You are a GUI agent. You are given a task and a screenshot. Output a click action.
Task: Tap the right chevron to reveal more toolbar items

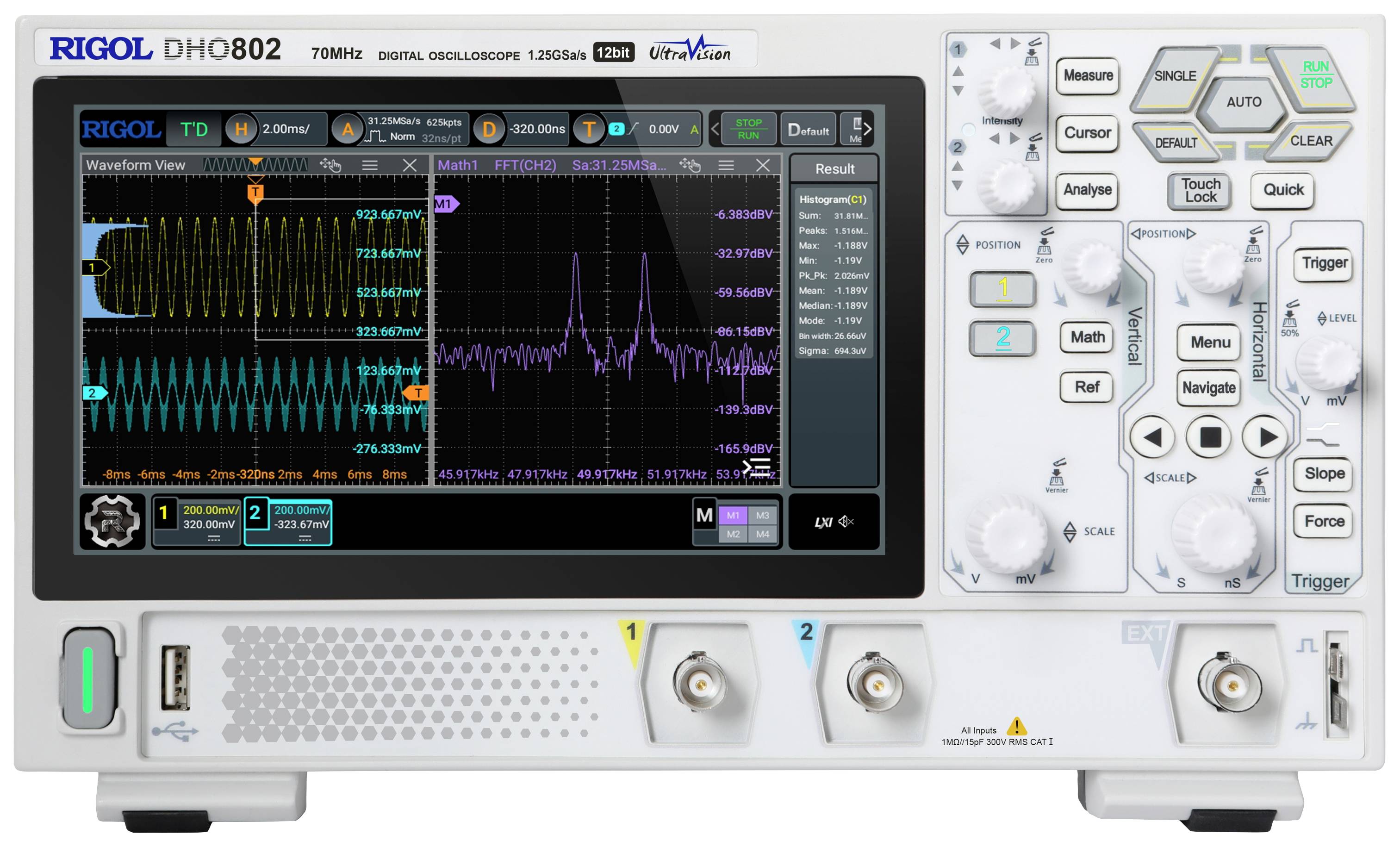(x=868, y=129)
